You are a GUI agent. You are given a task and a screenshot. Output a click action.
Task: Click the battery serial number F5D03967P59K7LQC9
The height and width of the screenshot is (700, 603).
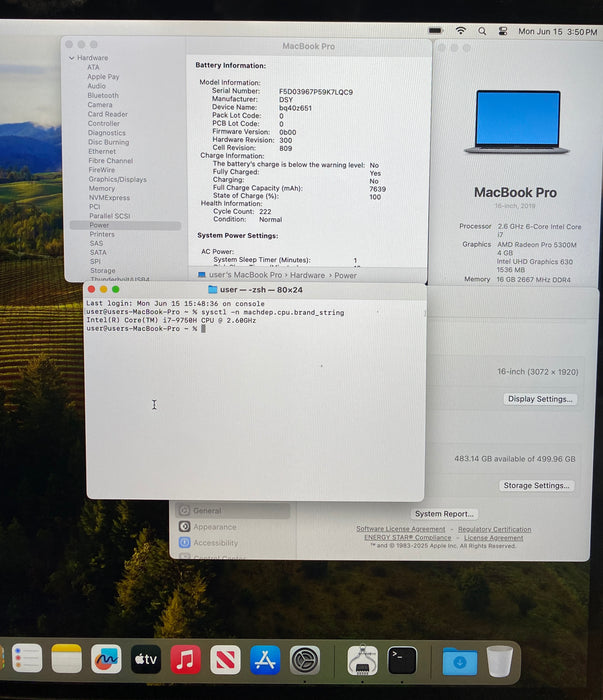pyautogui.click(x=316, y=92)
